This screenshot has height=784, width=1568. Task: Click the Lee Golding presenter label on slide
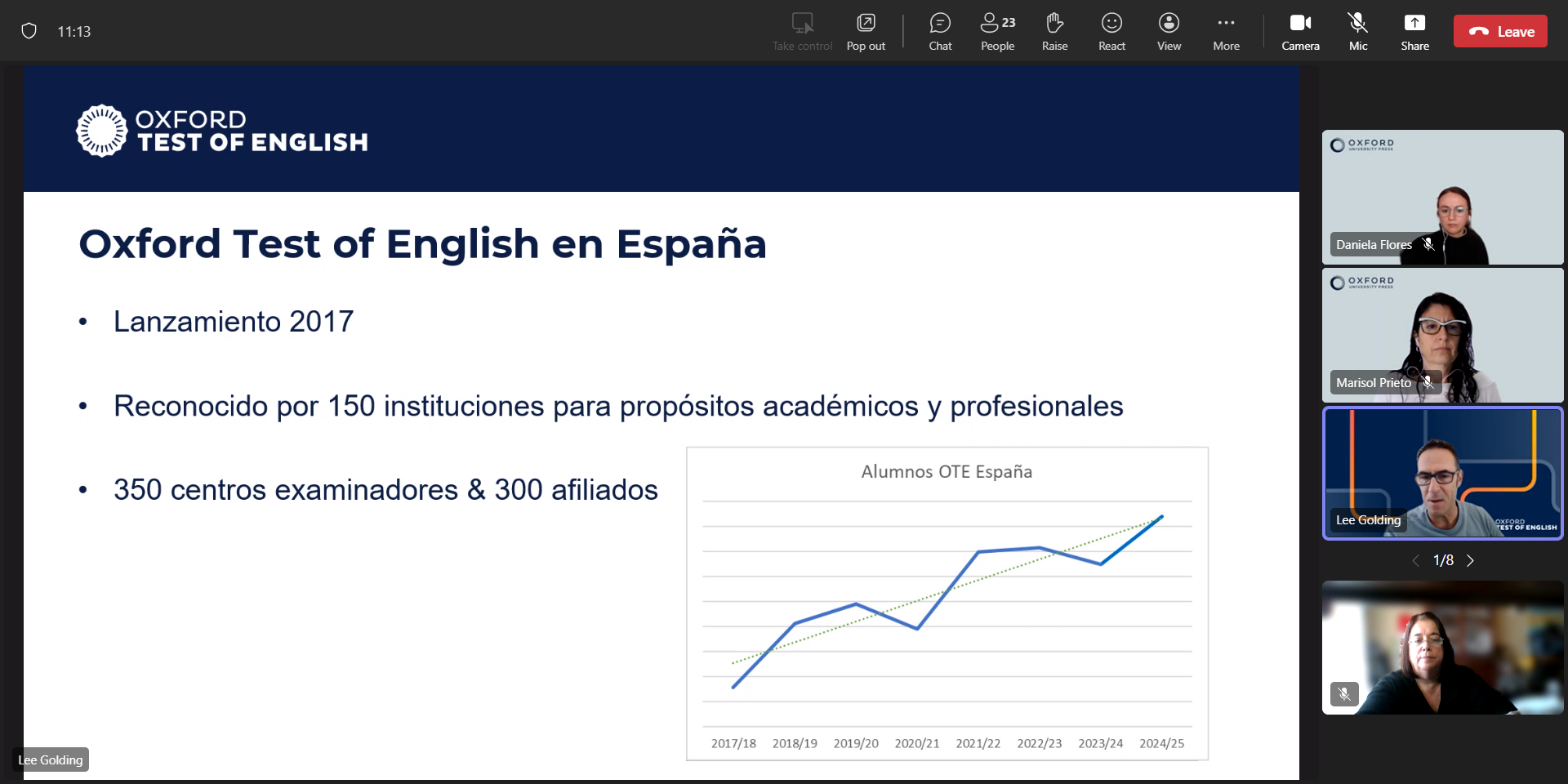pos(51,759)
